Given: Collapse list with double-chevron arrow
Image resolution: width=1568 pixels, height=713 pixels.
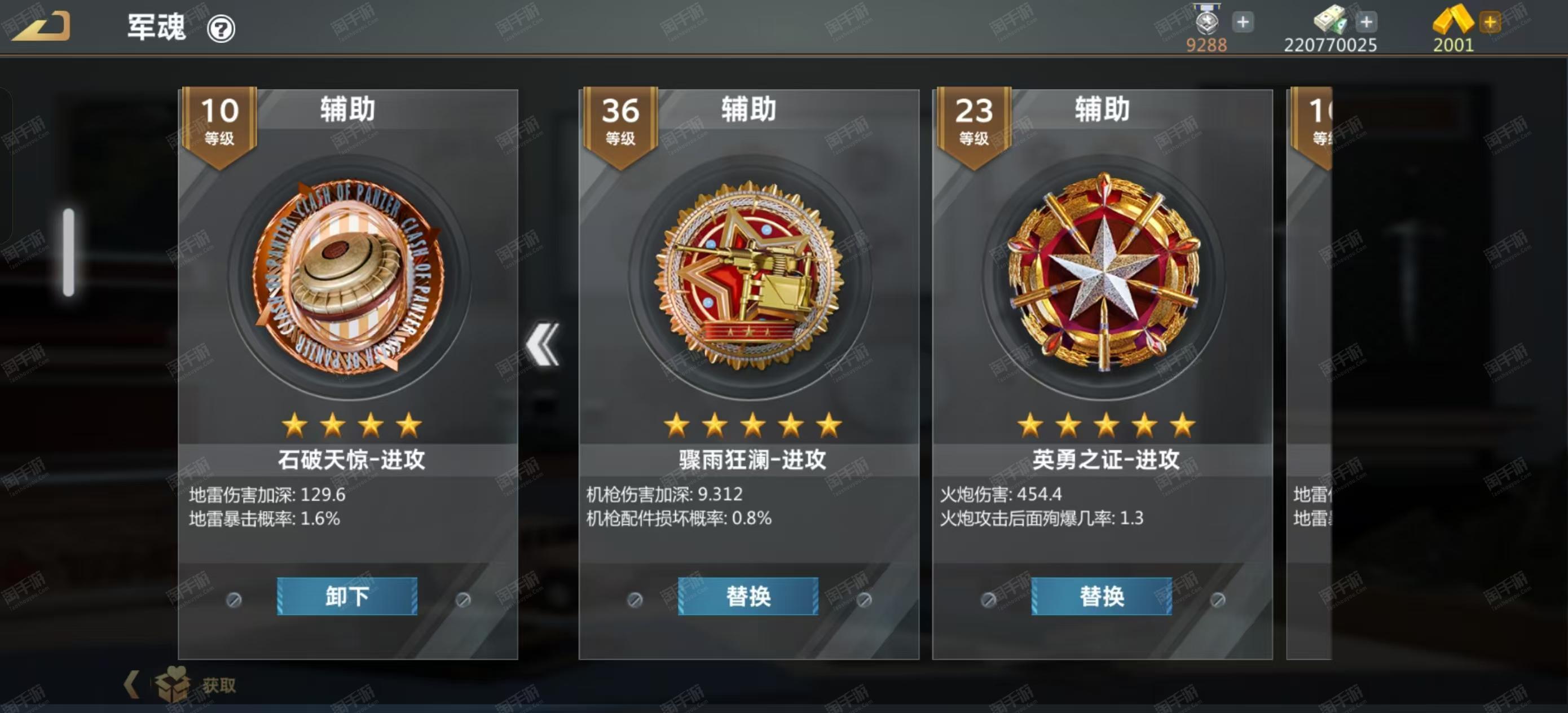Looking at the screenshot, I should click(543, 344).
